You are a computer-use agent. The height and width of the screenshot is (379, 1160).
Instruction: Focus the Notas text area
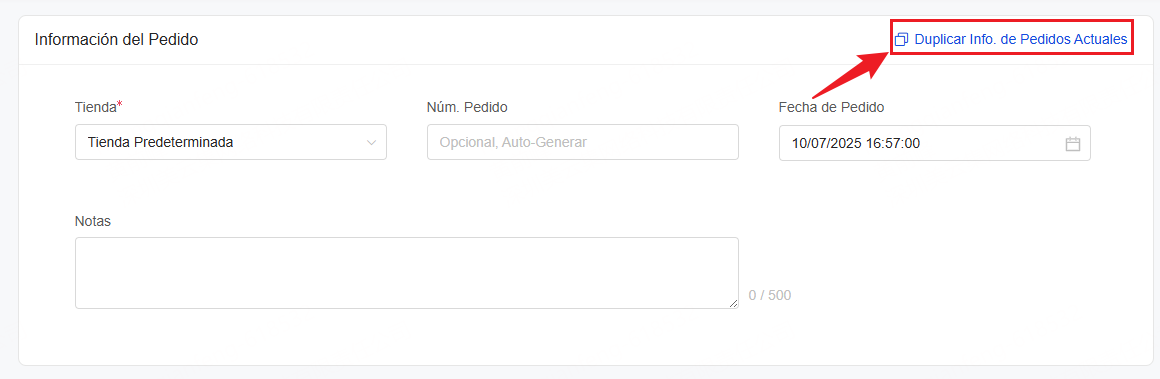pos(407,272)
